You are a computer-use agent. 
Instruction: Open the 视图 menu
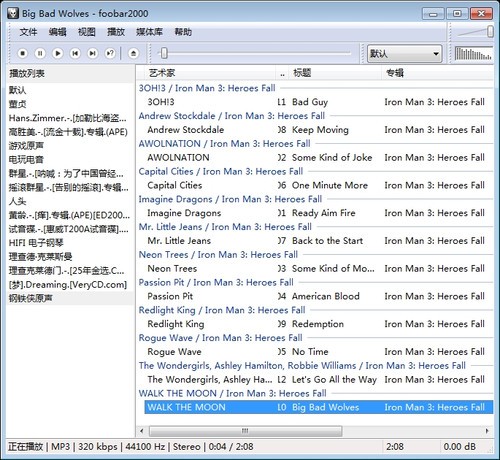(x=87, y=32)
